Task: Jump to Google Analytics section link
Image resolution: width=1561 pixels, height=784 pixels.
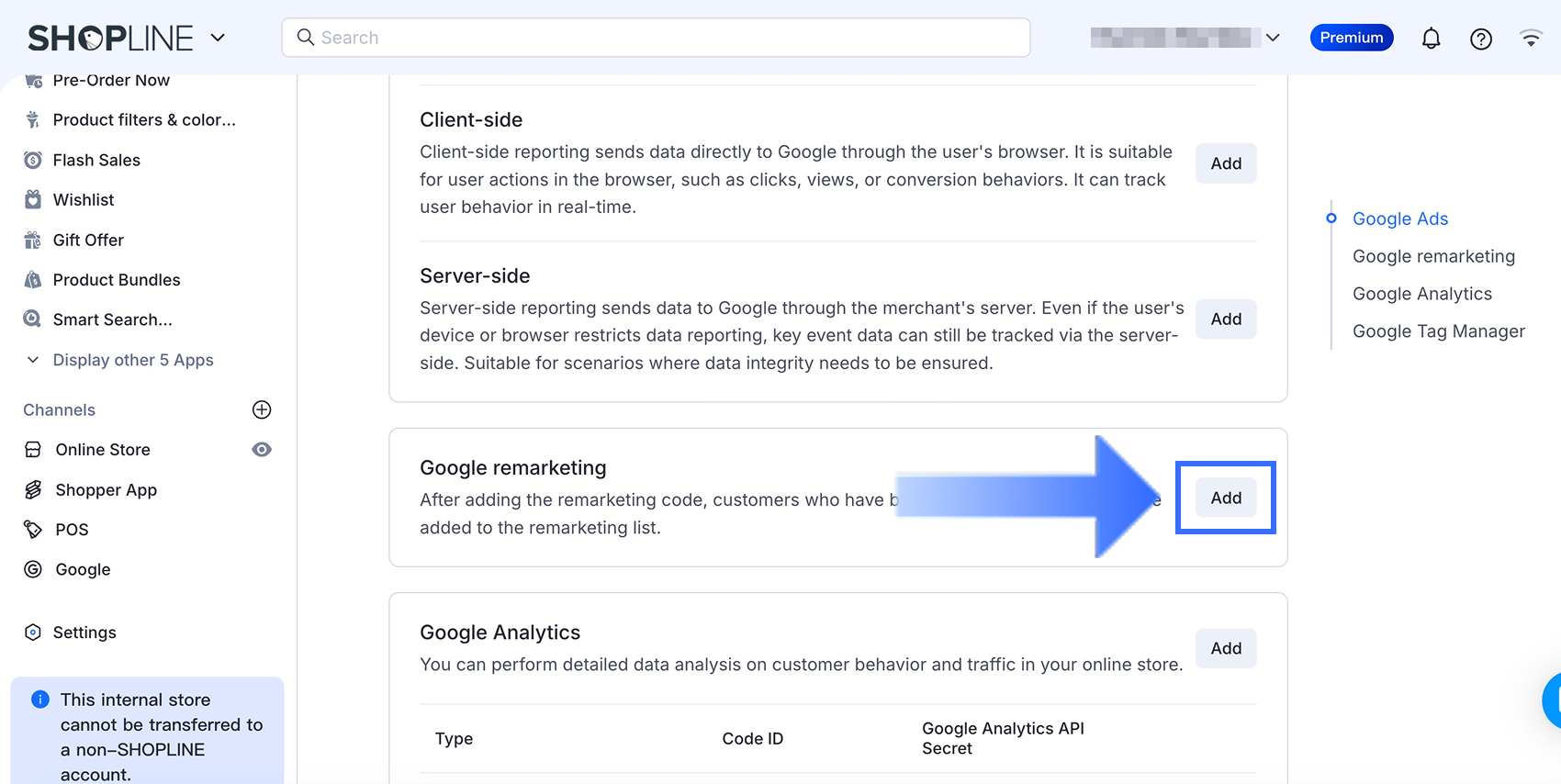Action: pyautogui.click(x=1421, y=294)
